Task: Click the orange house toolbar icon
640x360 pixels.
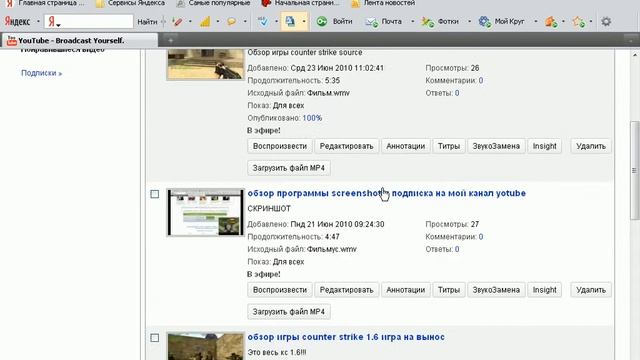Action: pyautogui.click(x=551, y=21)
